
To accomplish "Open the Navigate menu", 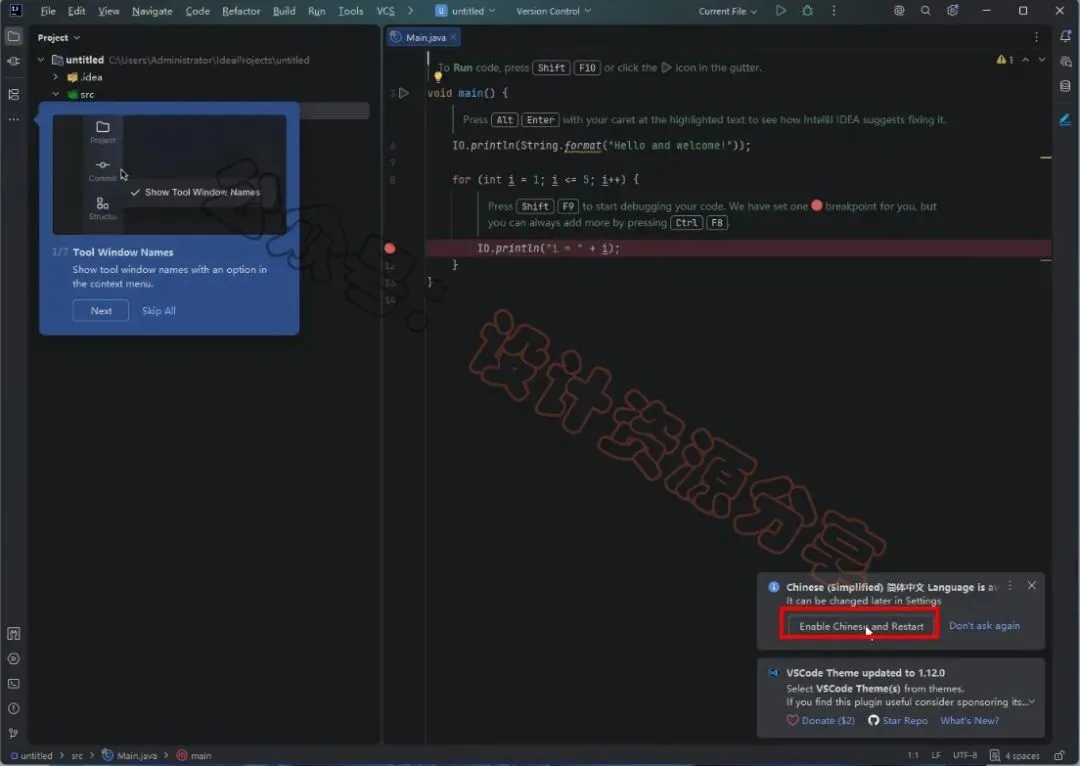I will click(x=152, y=11).
